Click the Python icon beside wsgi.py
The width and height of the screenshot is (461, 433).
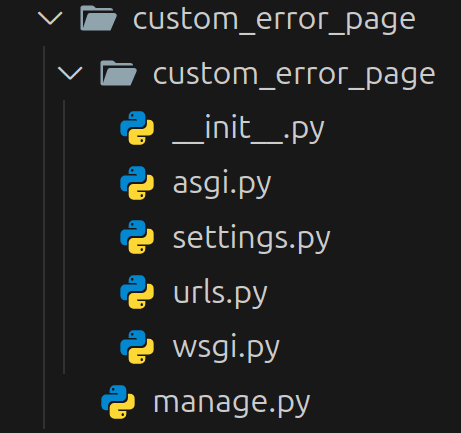tap(137, 347)
